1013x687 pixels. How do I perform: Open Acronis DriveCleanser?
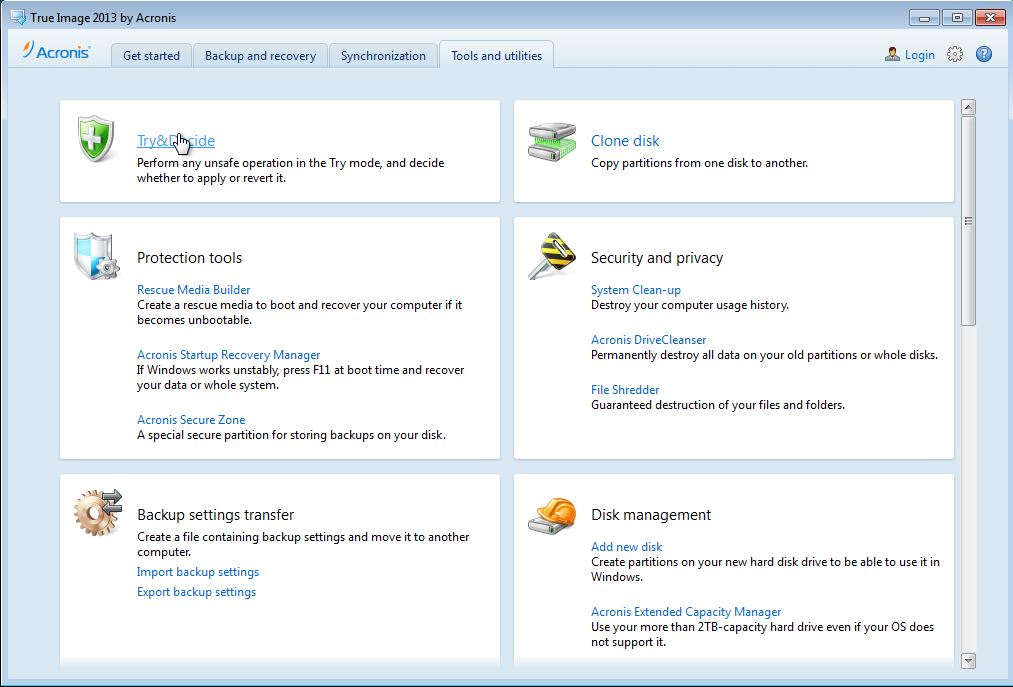click(648, 339)
